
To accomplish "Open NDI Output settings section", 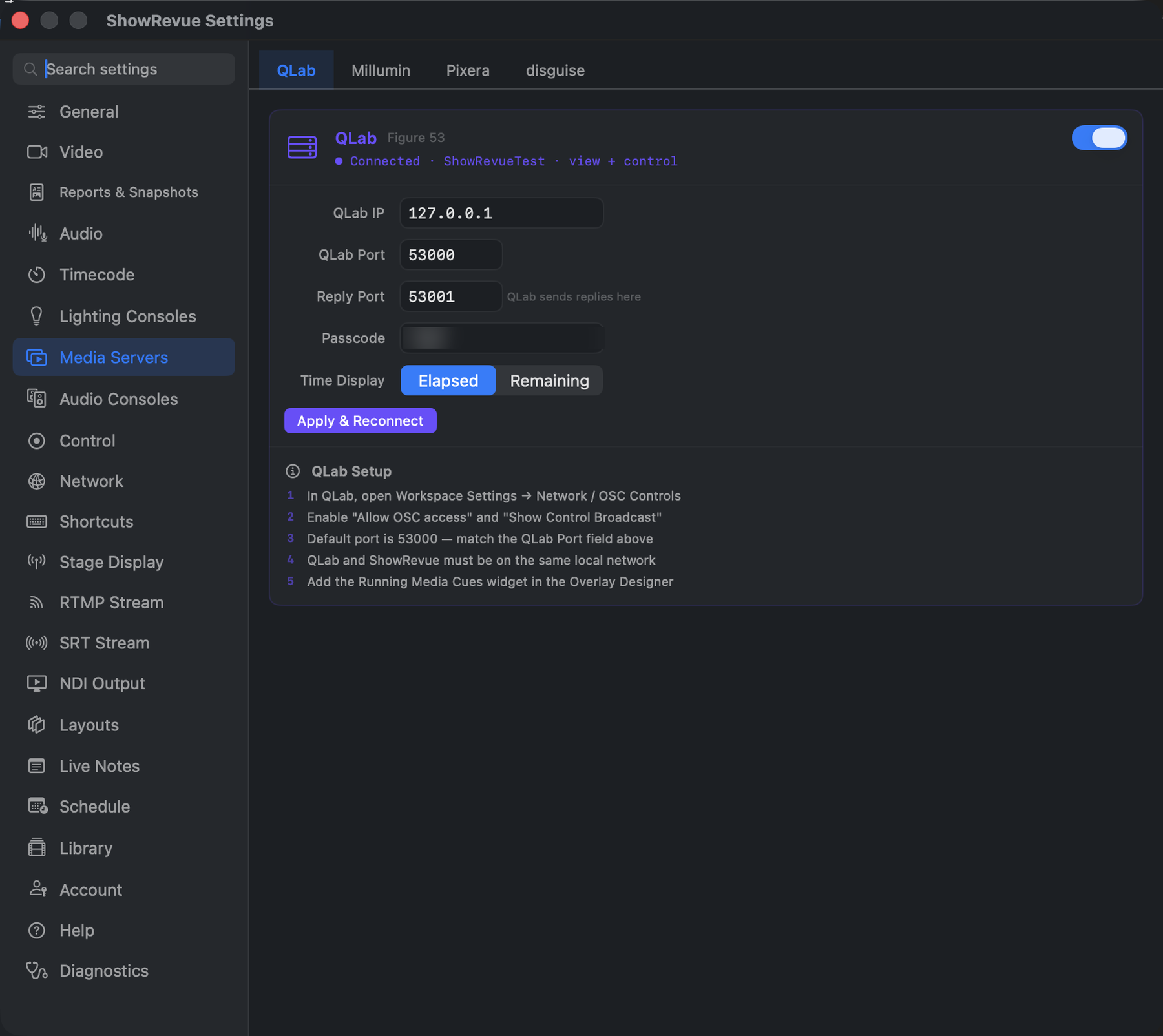I will (x=123, y=683).
